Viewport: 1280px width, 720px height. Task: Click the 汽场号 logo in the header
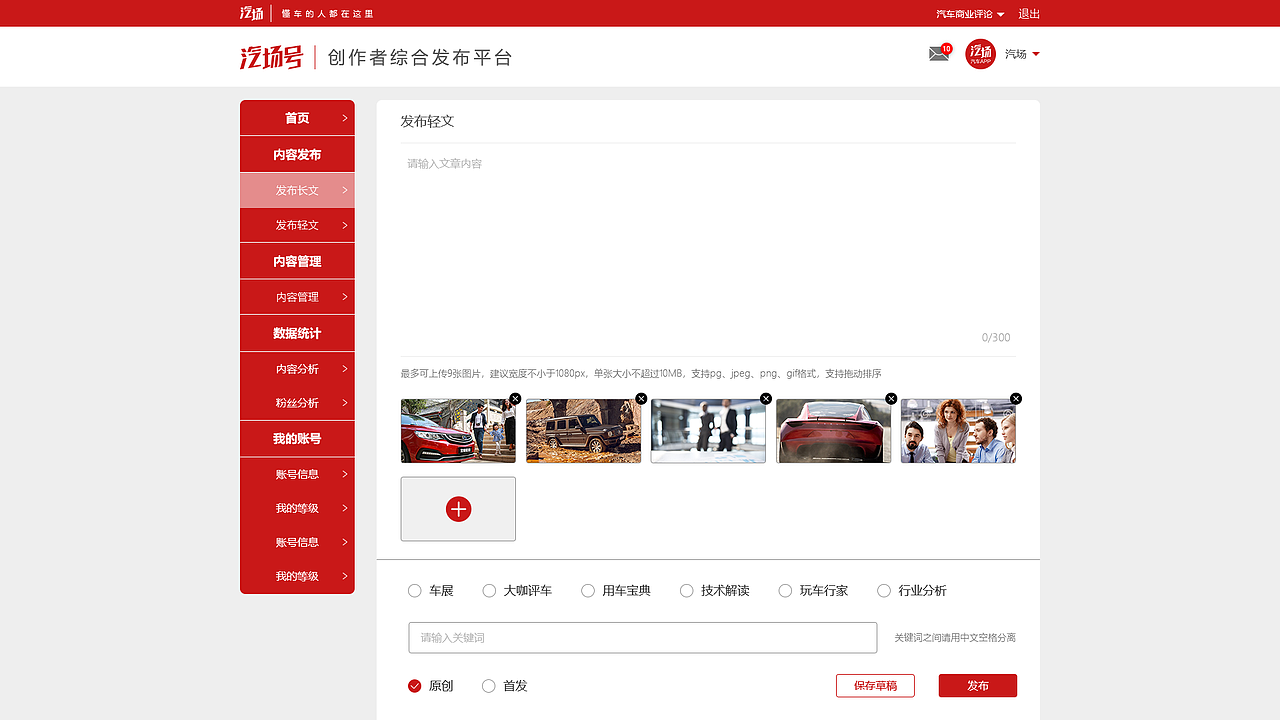[x=272, y=56]
